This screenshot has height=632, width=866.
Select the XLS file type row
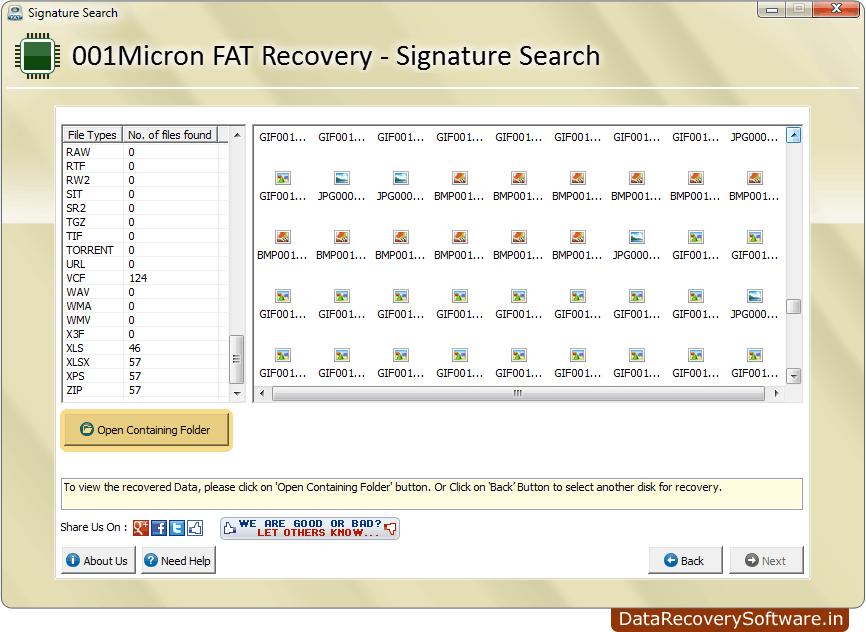145,348
